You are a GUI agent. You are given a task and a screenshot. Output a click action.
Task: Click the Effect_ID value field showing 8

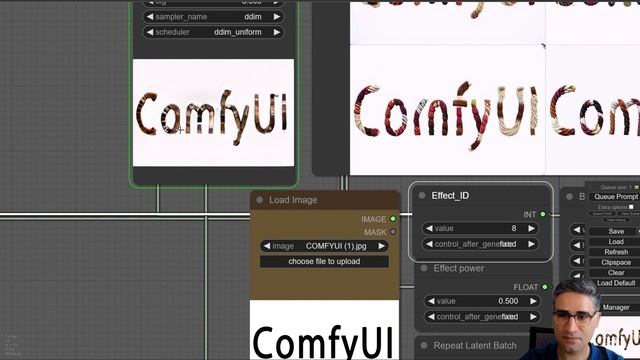(480, 228)
